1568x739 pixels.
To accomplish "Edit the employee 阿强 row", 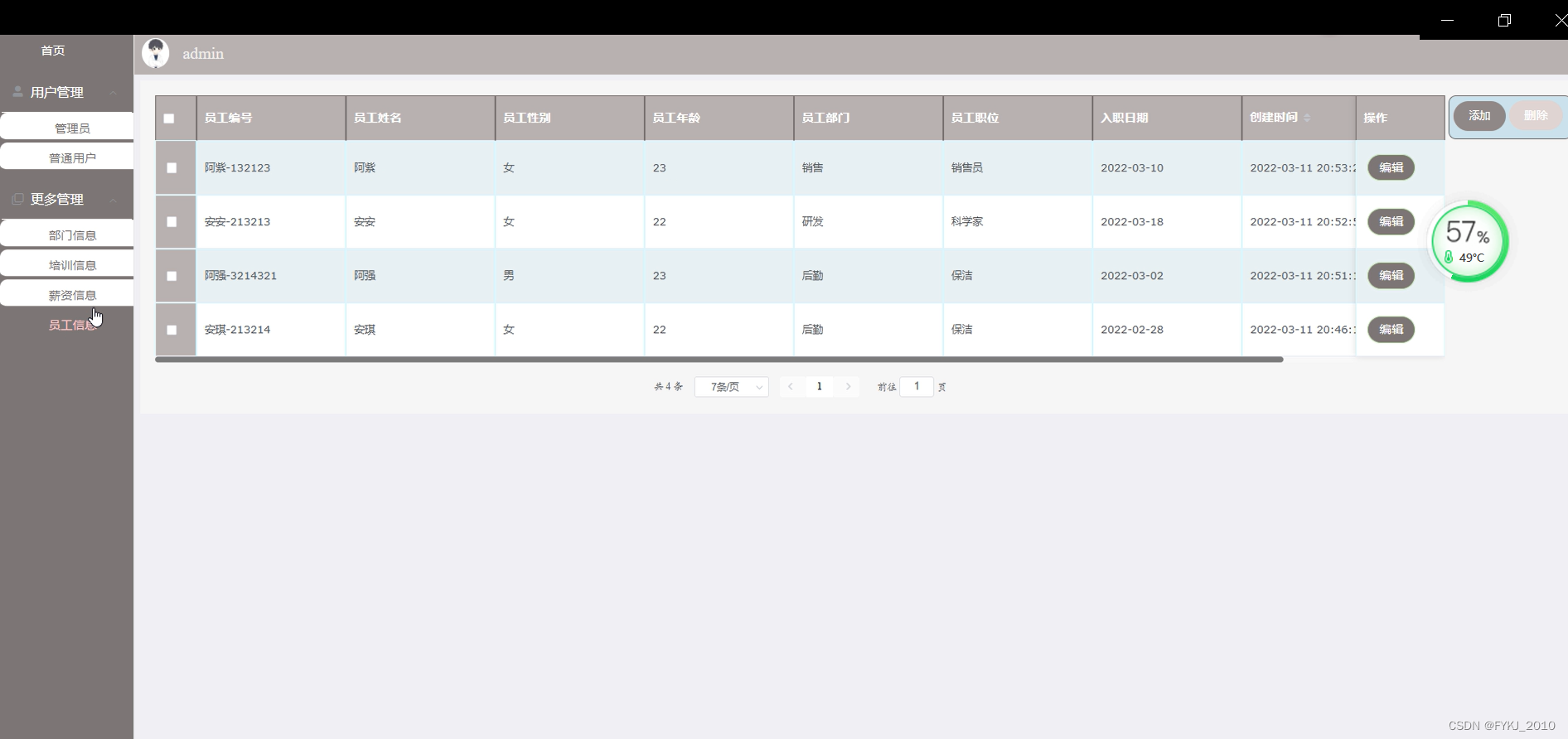I will pos(1391,275).
